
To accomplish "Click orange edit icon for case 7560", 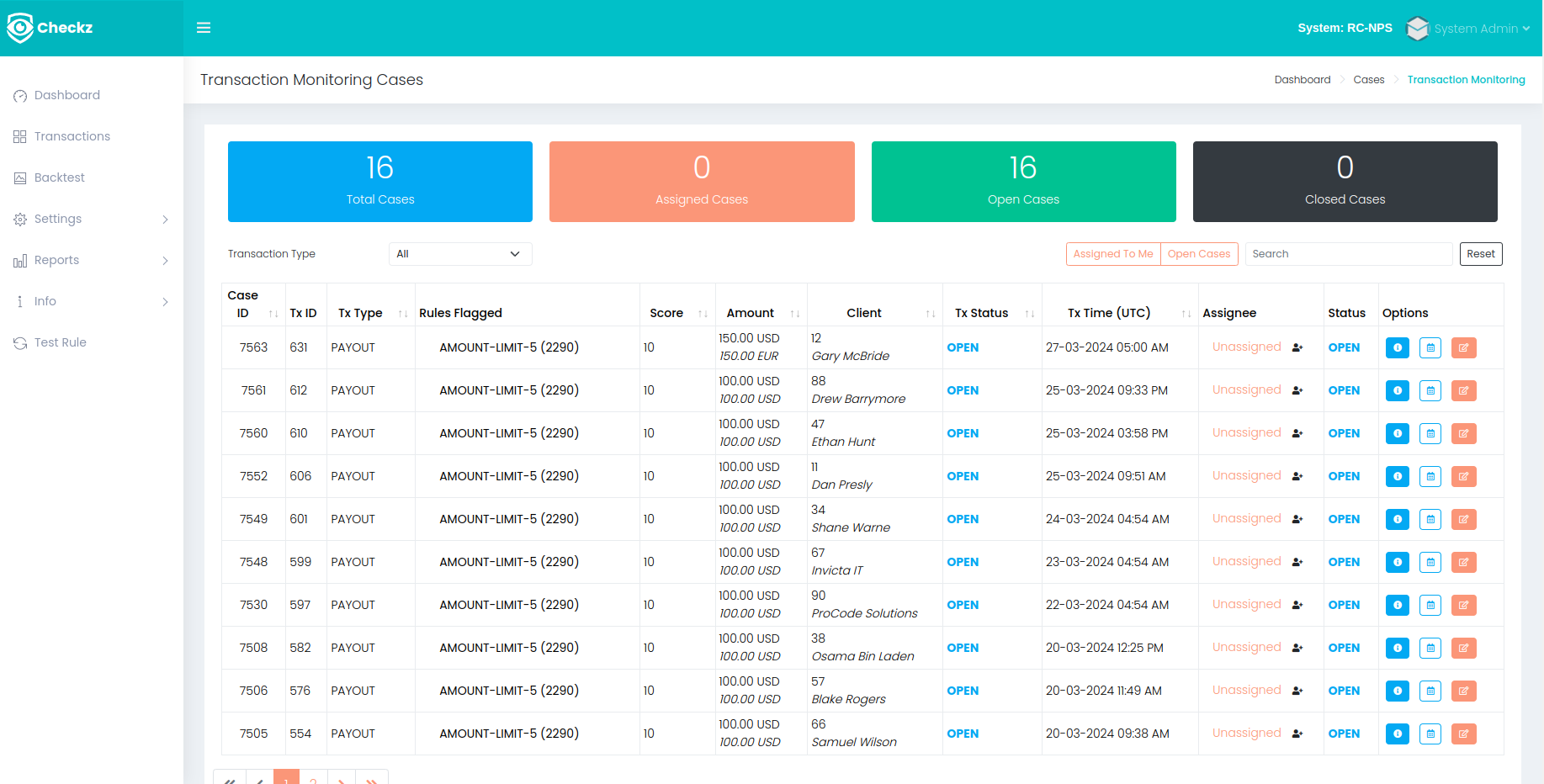I will pyautogui.click(x=1463, y=433).
